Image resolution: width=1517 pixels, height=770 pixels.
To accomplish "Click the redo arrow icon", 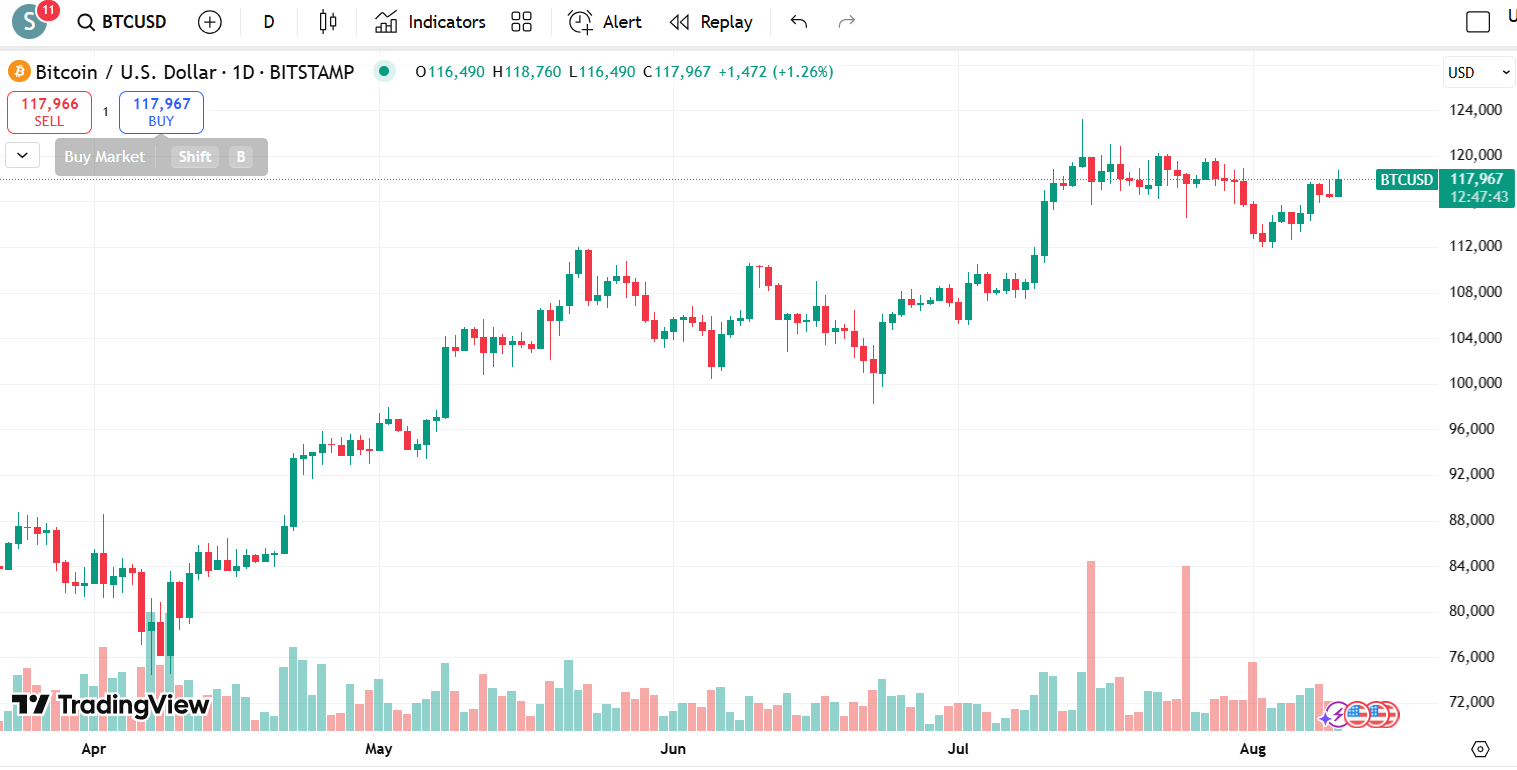I will click(846, 22).
